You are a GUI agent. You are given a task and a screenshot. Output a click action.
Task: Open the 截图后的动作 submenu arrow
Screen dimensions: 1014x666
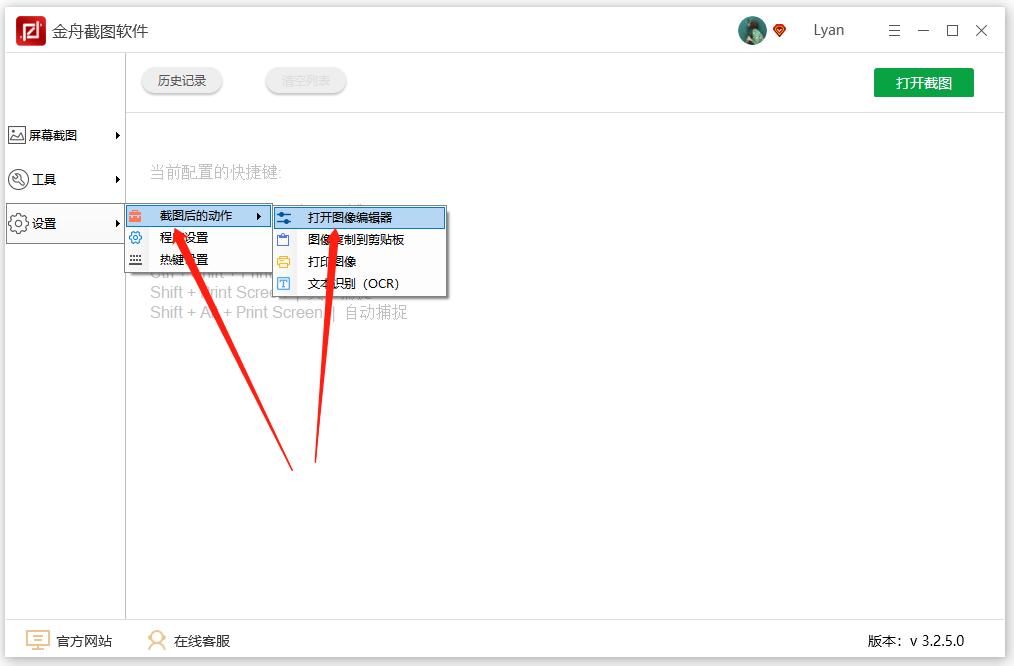[261, 214]
